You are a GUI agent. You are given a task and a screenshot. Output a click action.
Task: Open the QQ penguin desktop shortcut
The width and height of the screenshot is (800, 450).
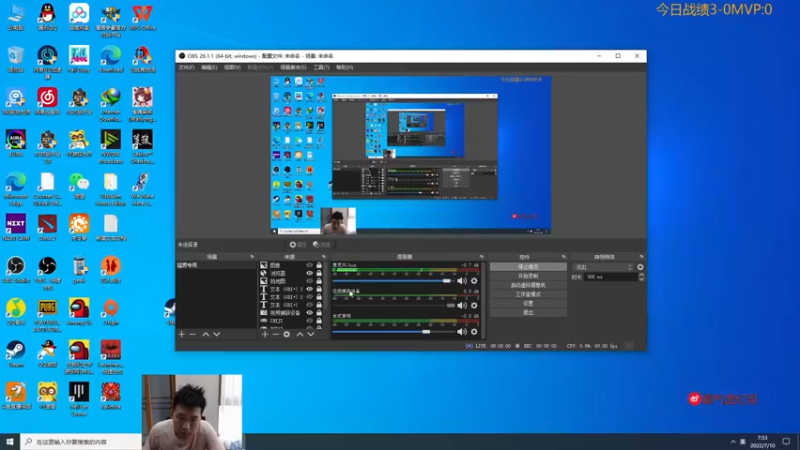47,17
